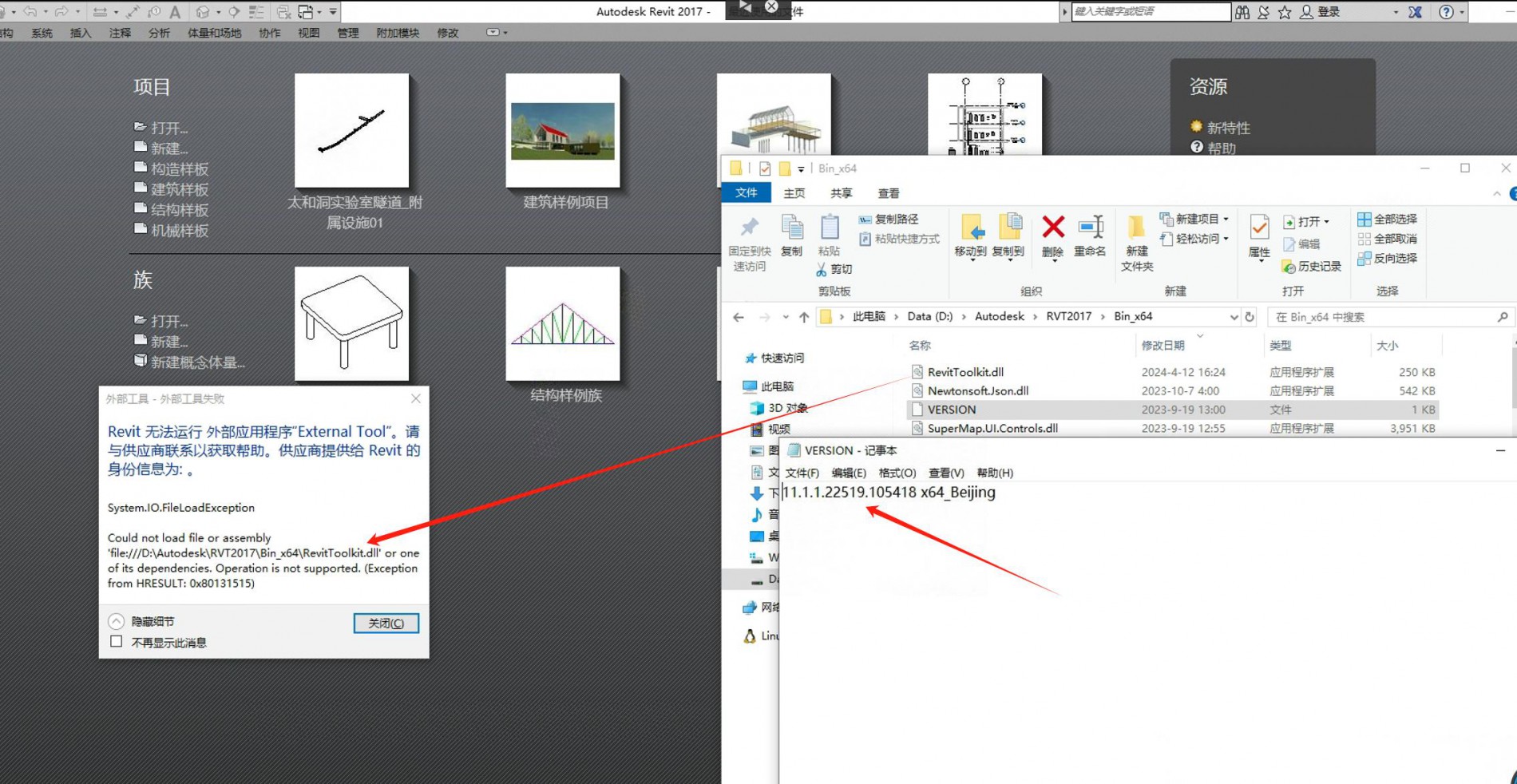The height and width of the screenshot is (784, 1517).
Task: Open the structural truss sample family thumbnail
Action: 563,323
